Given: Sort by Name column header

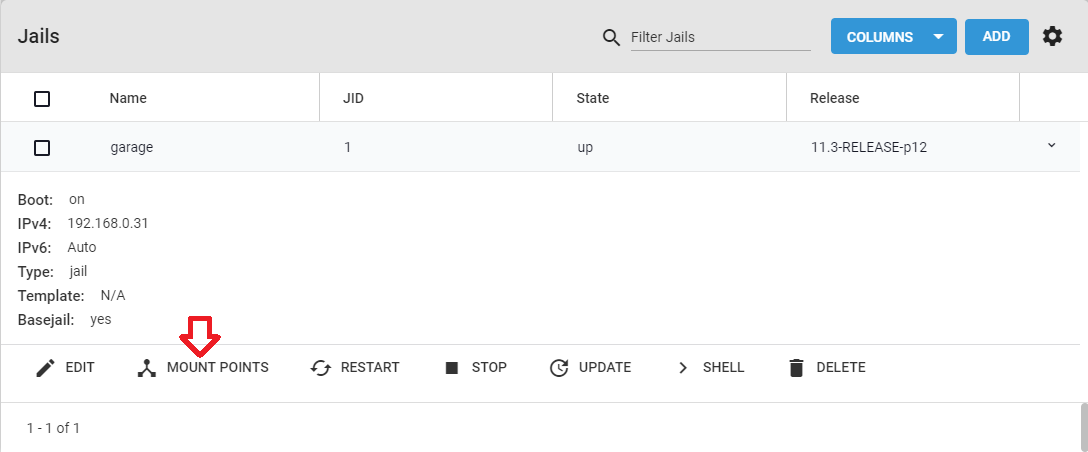Looking at the screenshot, I should coord(128,99).
